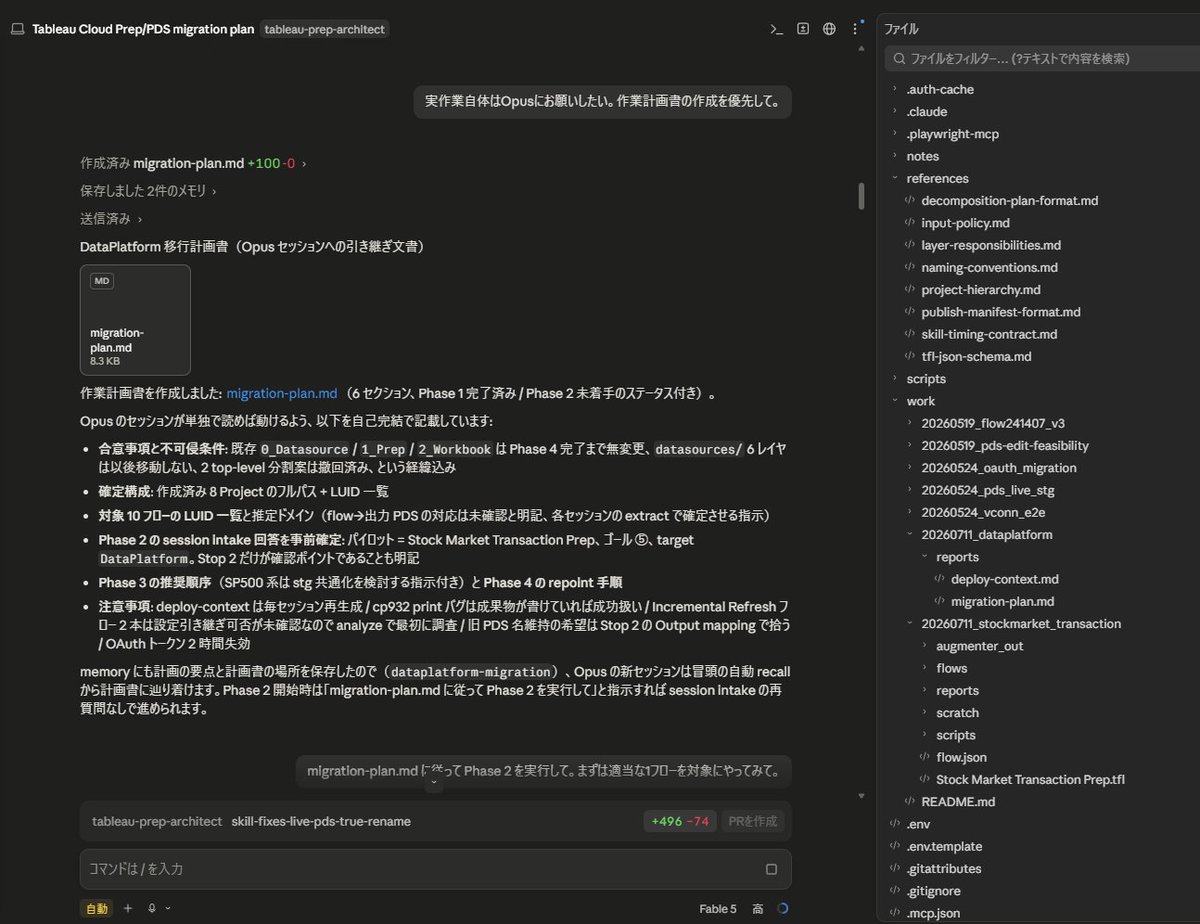Open the Fable 5 model selector

click(718, 909)
